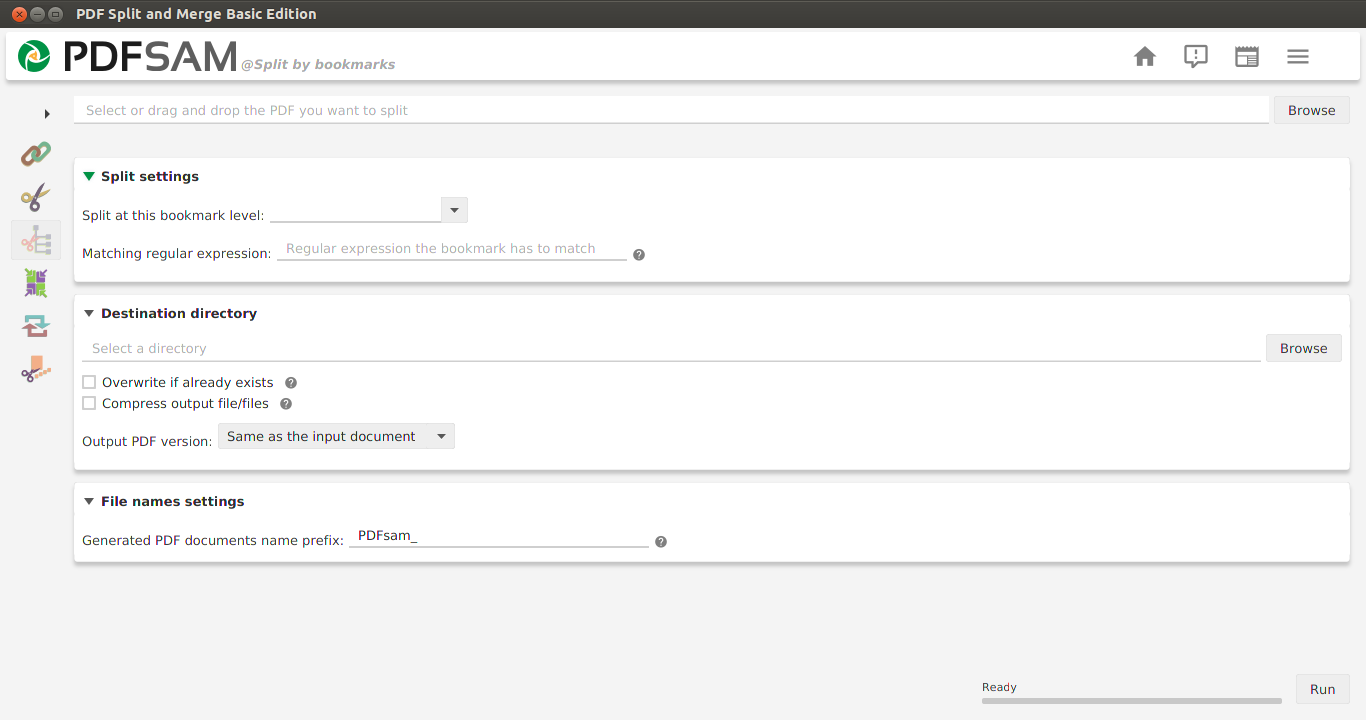
Task: Click the @Split by bookmarks title text
Action: [x=318, y=64]
